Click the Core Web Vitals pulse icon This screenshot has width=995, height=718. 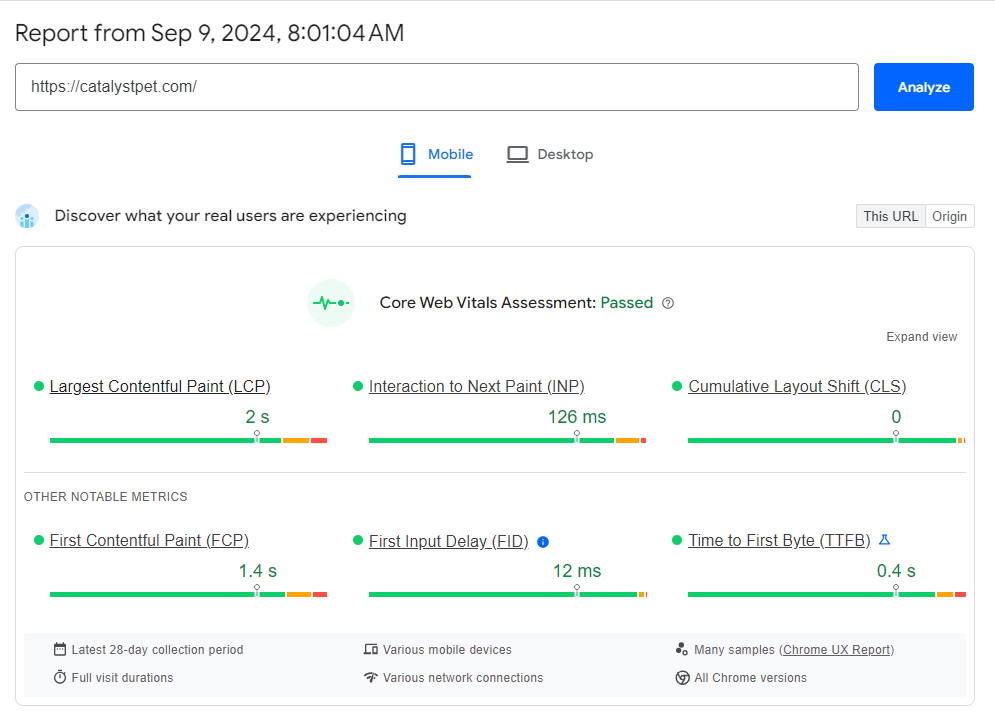[x=331, y=303]
